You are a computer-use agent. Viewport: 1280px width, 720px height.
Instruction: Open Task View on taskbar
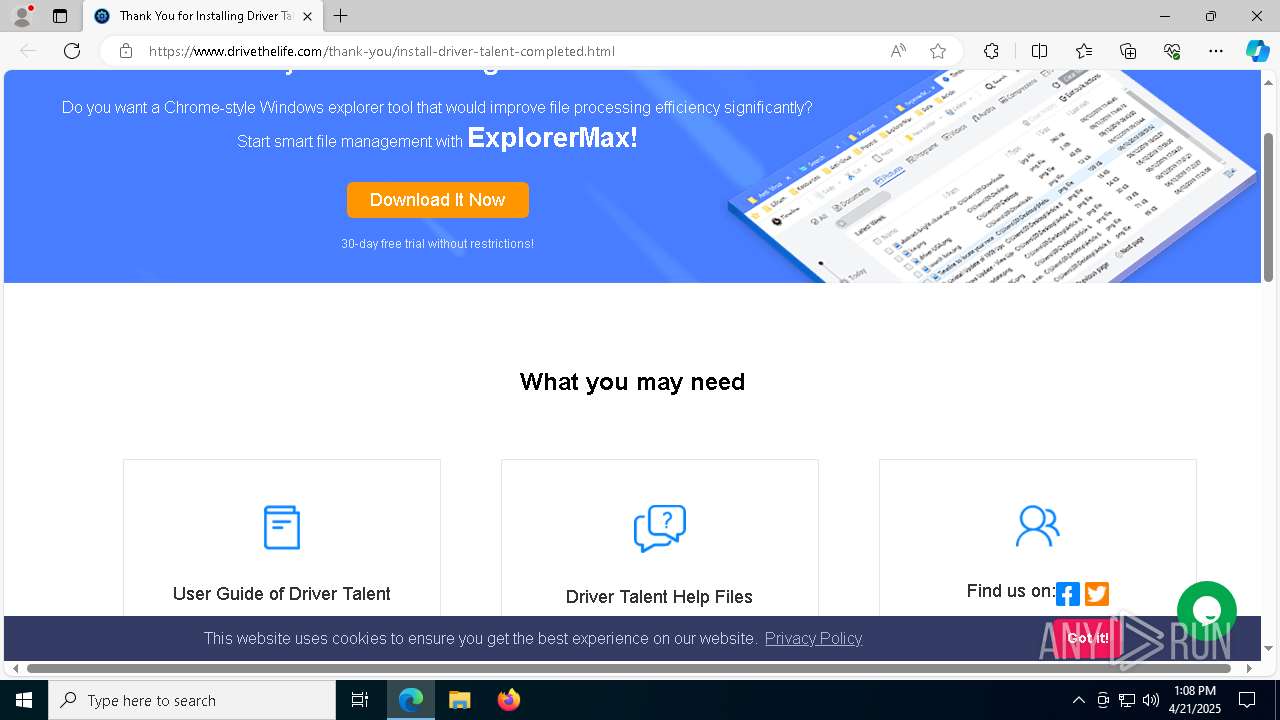click(360, 700)
